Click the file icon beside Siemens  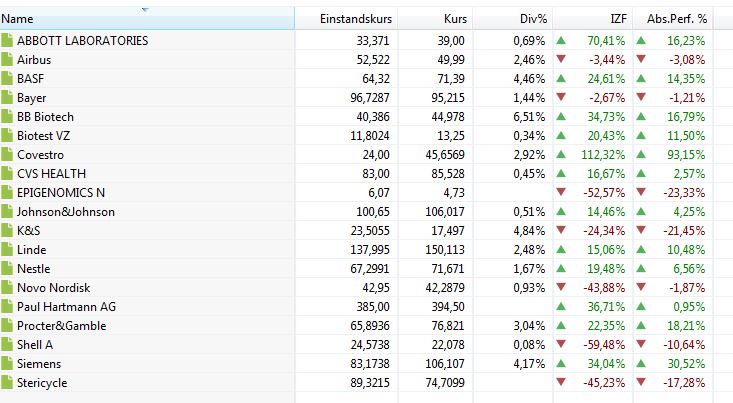[8, 364]
